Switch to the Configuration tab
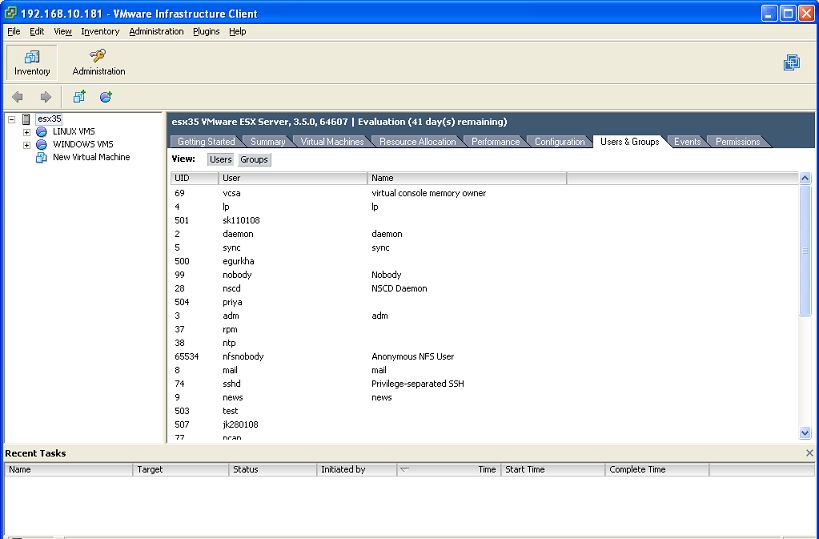819x539 pixels. tap(559, 142)
